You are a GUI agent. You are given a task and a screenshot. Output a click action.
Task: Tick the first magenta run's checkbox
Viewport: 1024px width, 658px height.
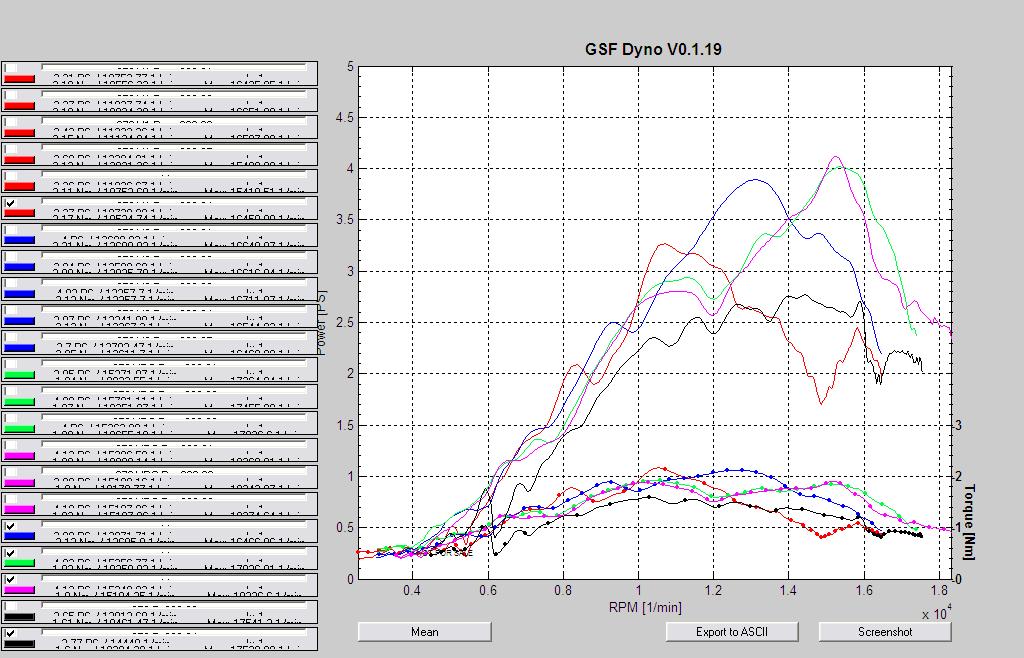click(x=10, y=445)
